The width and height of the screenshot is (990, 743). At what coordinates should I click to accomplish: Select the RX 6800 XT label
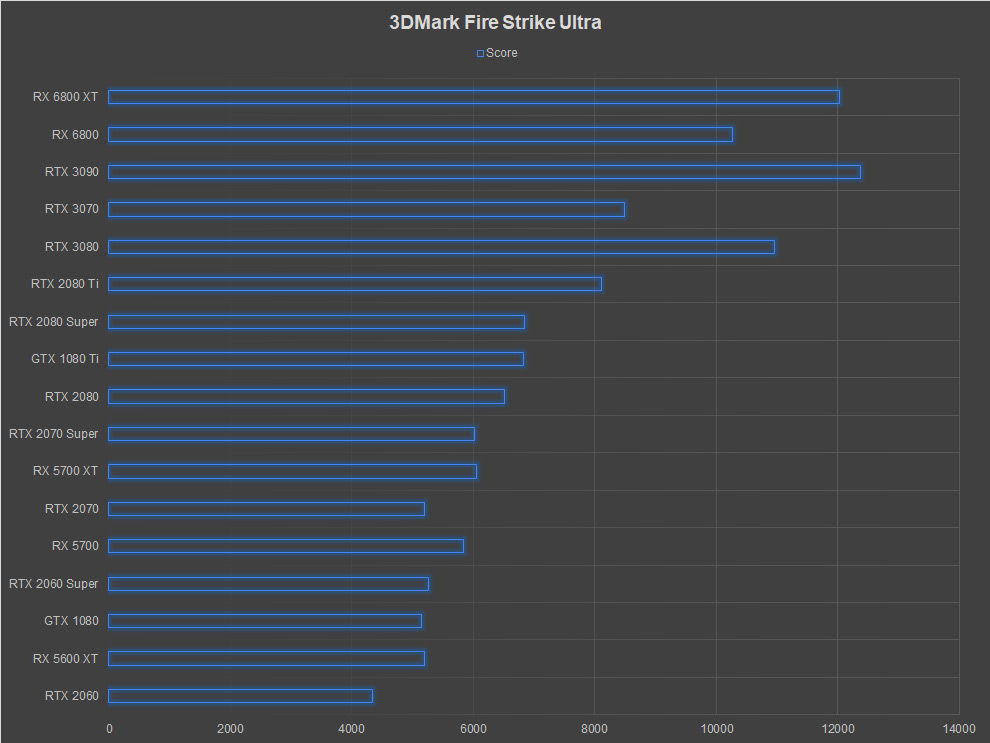click(x=65, y=97)
